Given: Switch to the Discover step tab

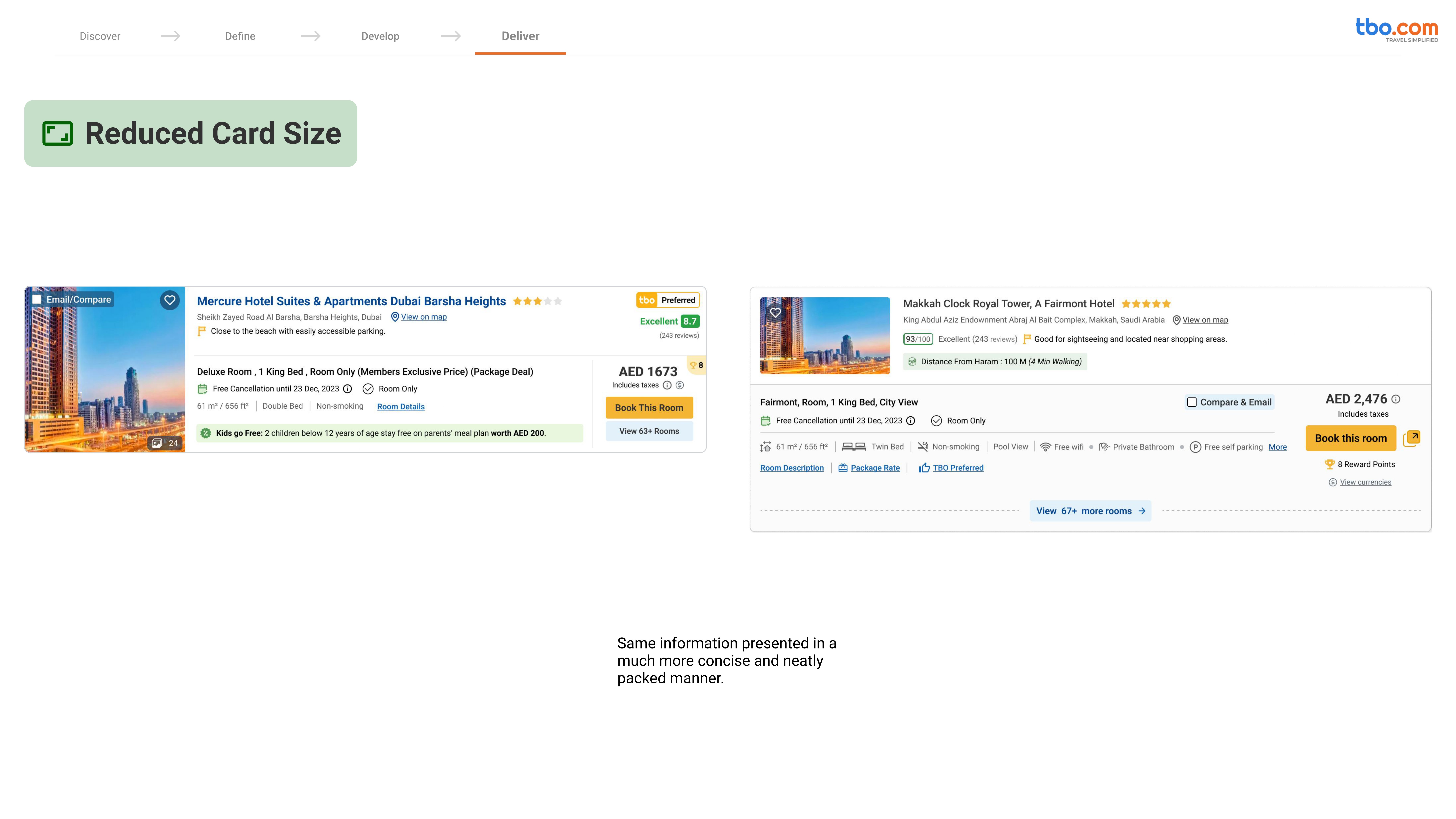Looking at the screenshot, I should 100,36.
